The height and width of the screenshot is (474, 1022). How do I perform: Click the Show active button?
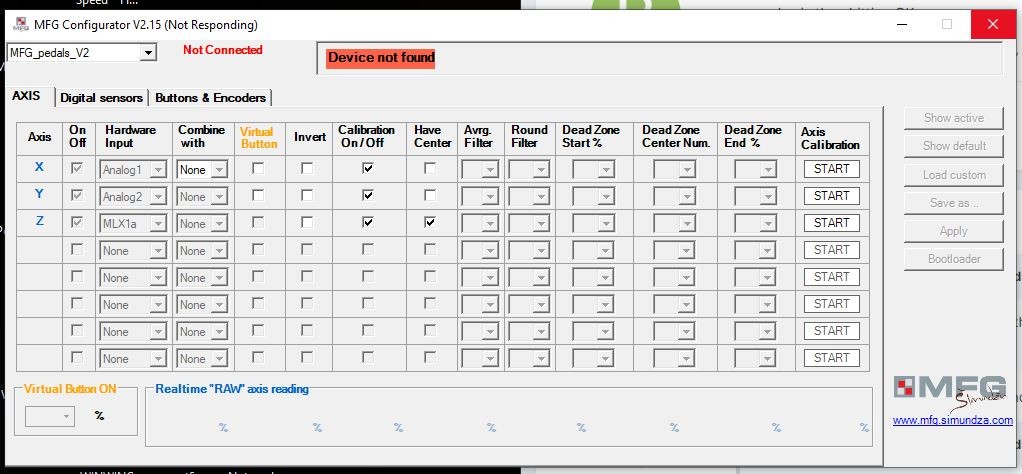[954, 118]
